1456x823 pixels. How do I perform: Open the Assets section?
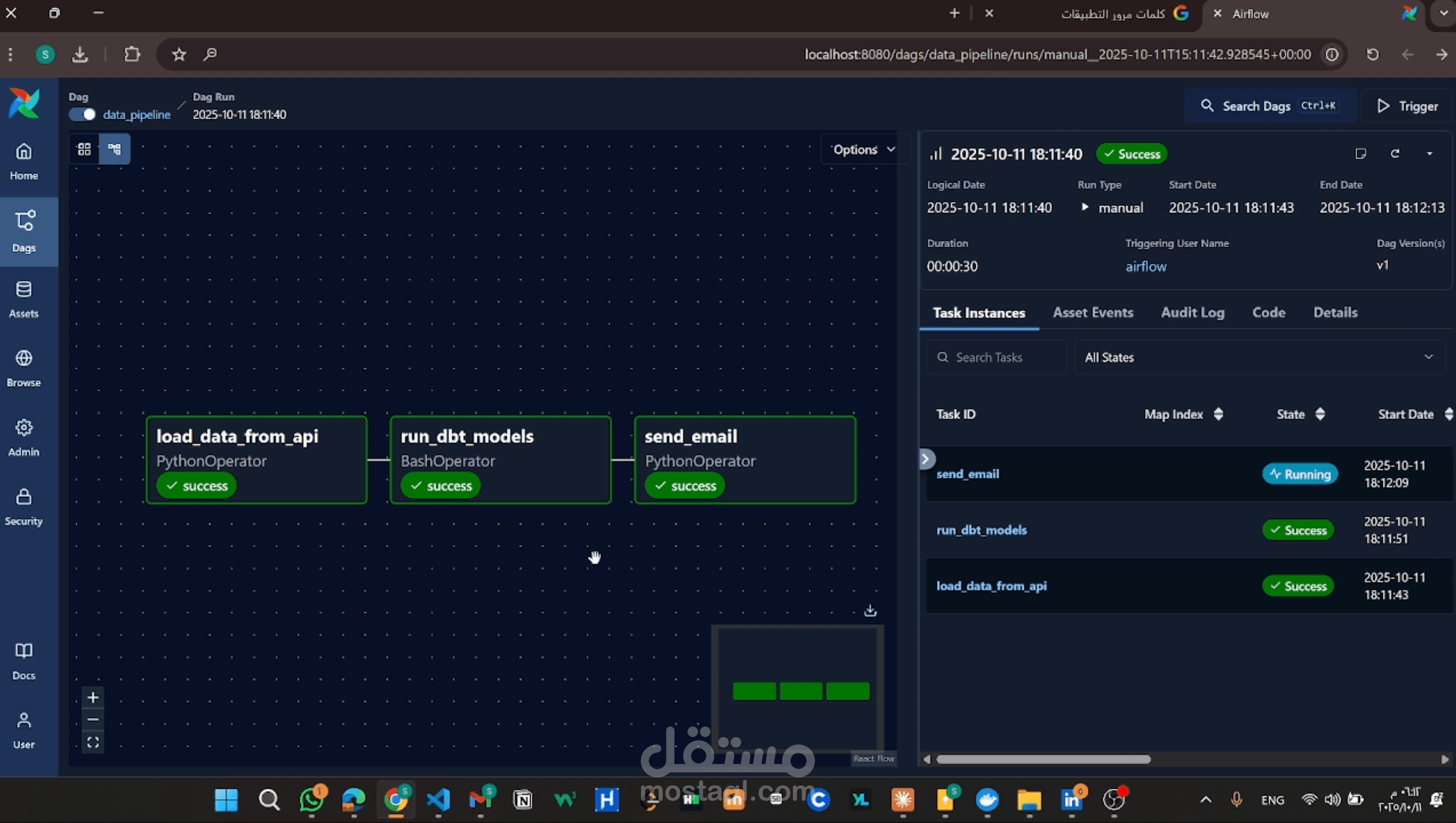click(24, 299)
